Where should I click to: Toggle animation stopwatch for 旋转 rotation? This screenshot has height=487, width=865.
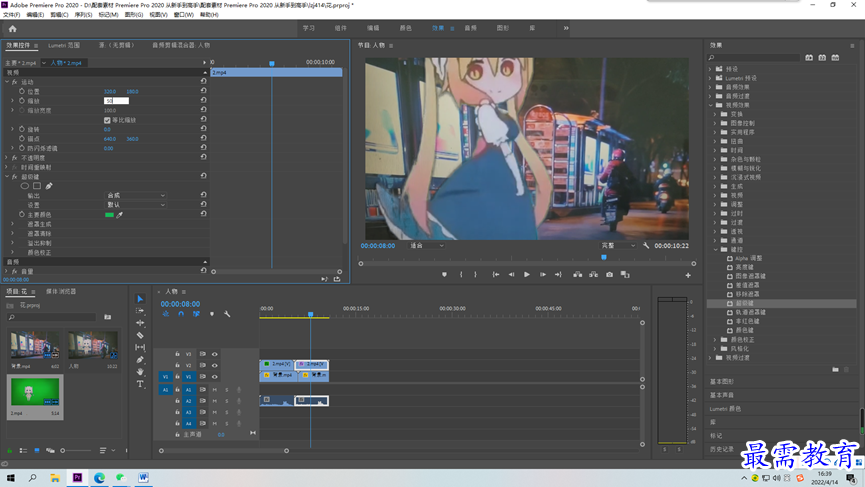click(x=22, y=129)
